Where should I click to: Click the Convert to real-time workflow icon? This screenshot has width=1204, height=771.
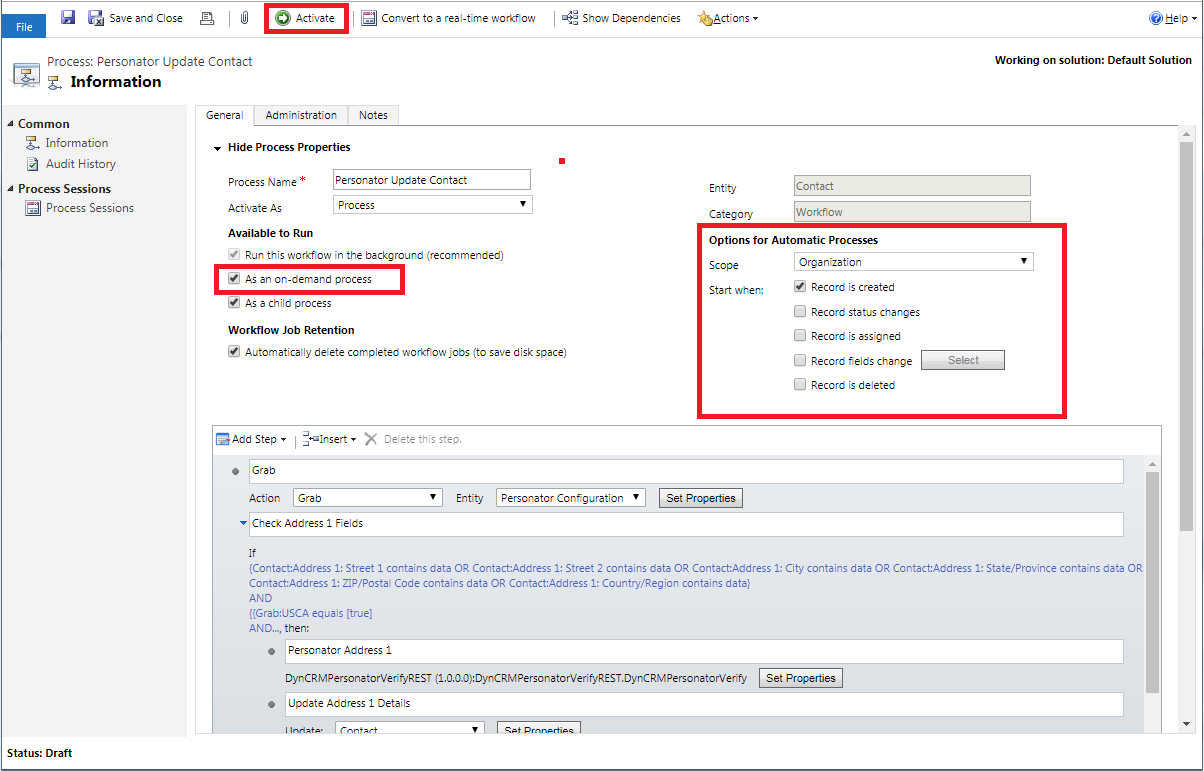click(x=369, y=18)
